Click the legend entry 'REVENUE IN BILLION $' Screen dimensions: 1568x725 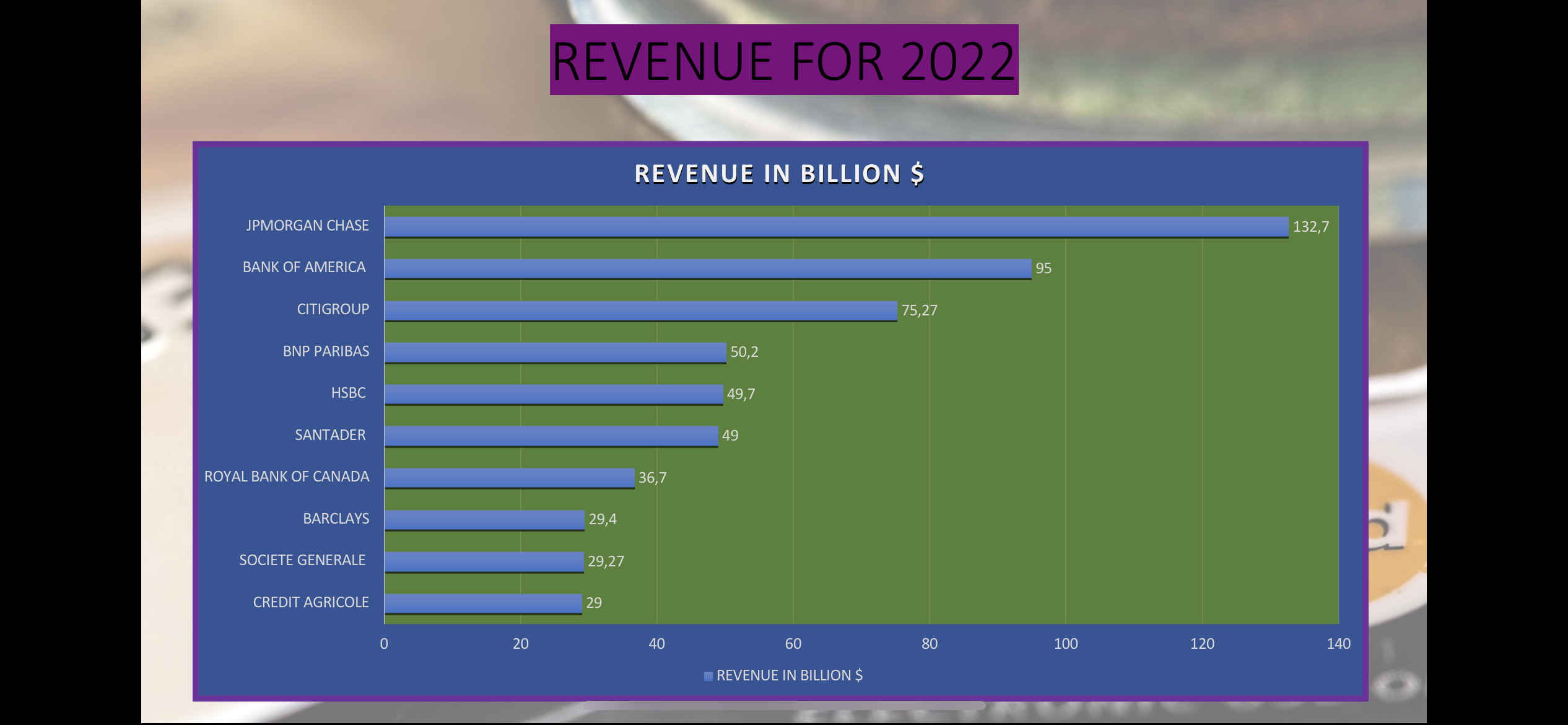[790, 675]
